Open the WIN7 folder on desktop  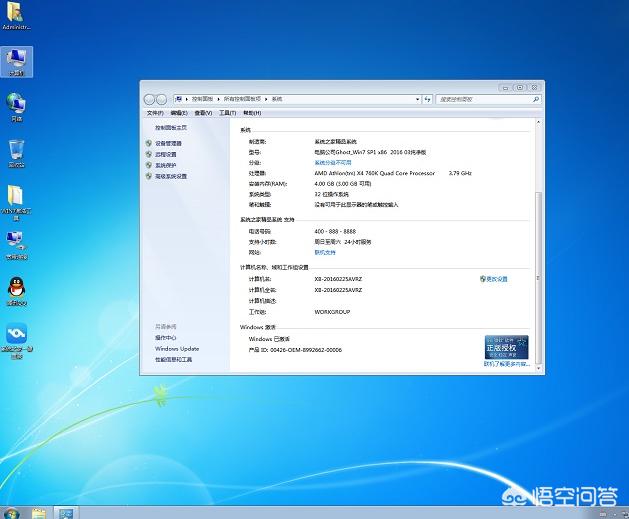tap(16, 203)
